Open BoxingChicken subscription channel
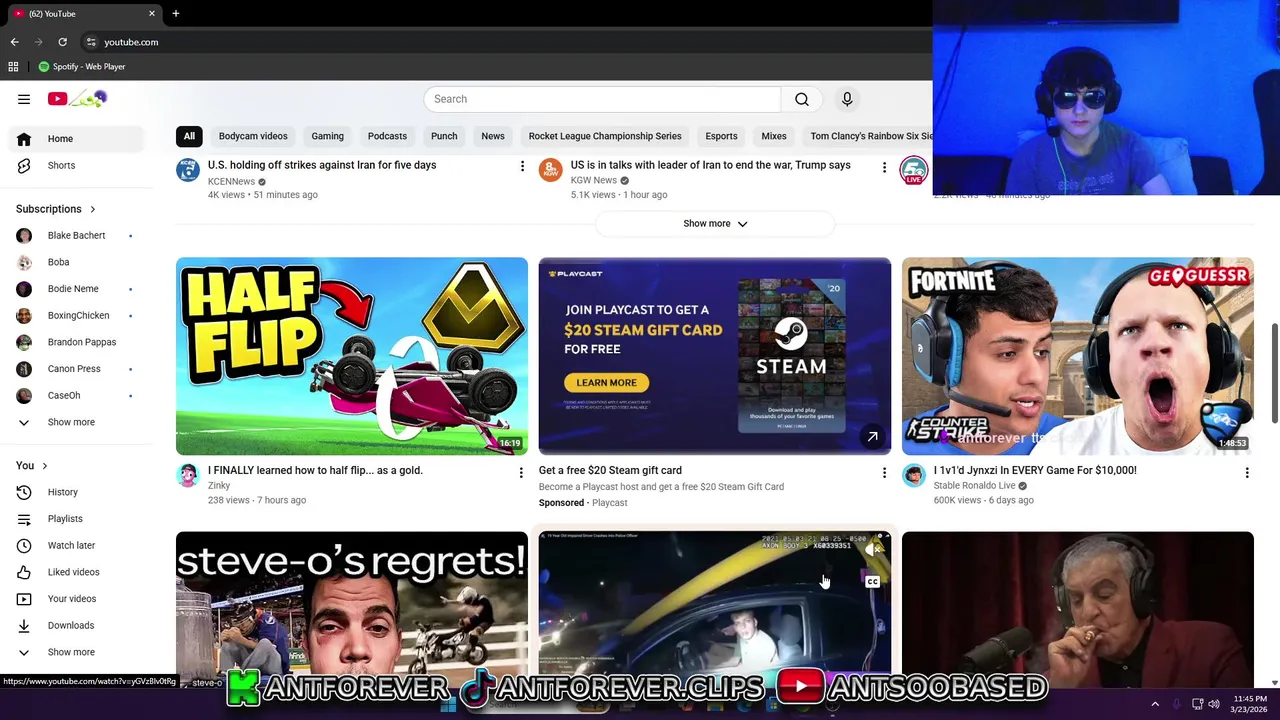 pyautogui.click(x=75, y=316)
